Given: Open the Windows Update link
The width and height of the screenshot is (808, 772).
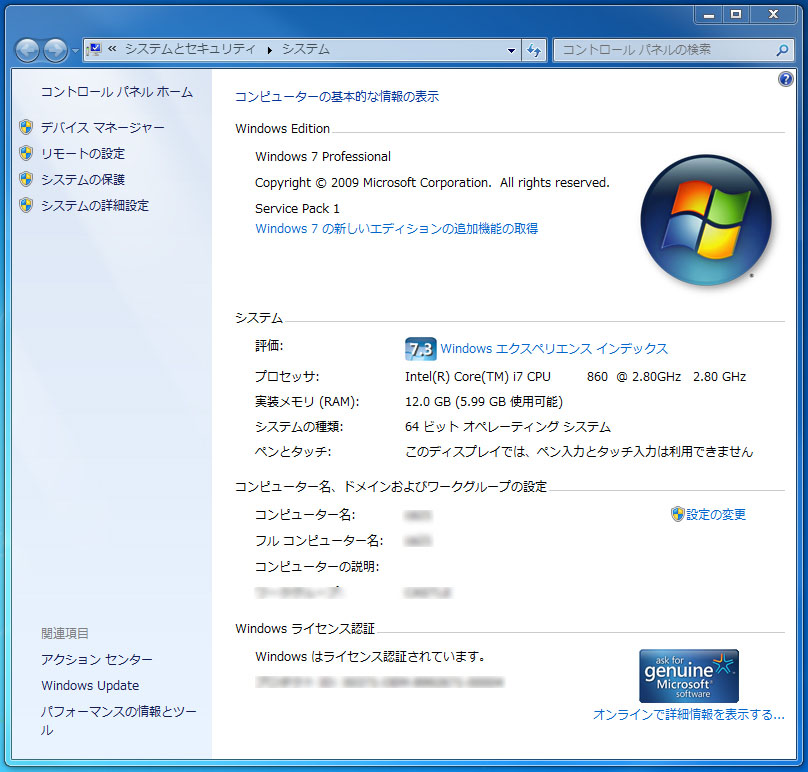Looking at the screenshot, I should [x=90, y=685].
